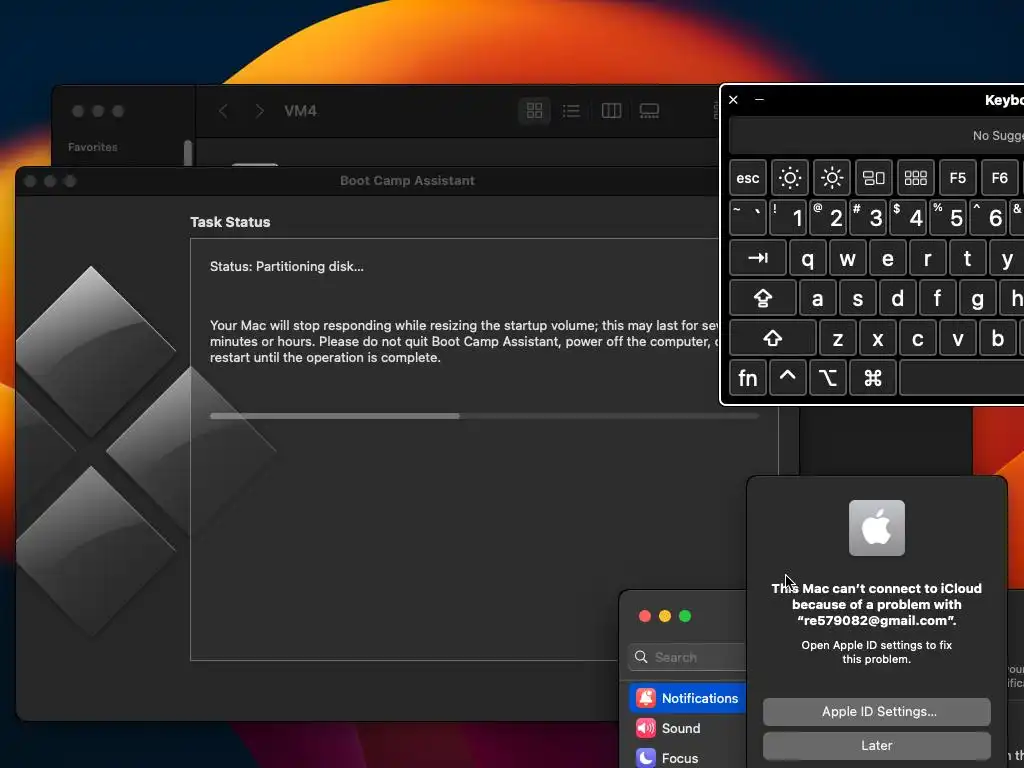Viewport: 1024px width, 768px height.
Task: Click Favorites heading in Finder sidebar
Action: point(93,147)
